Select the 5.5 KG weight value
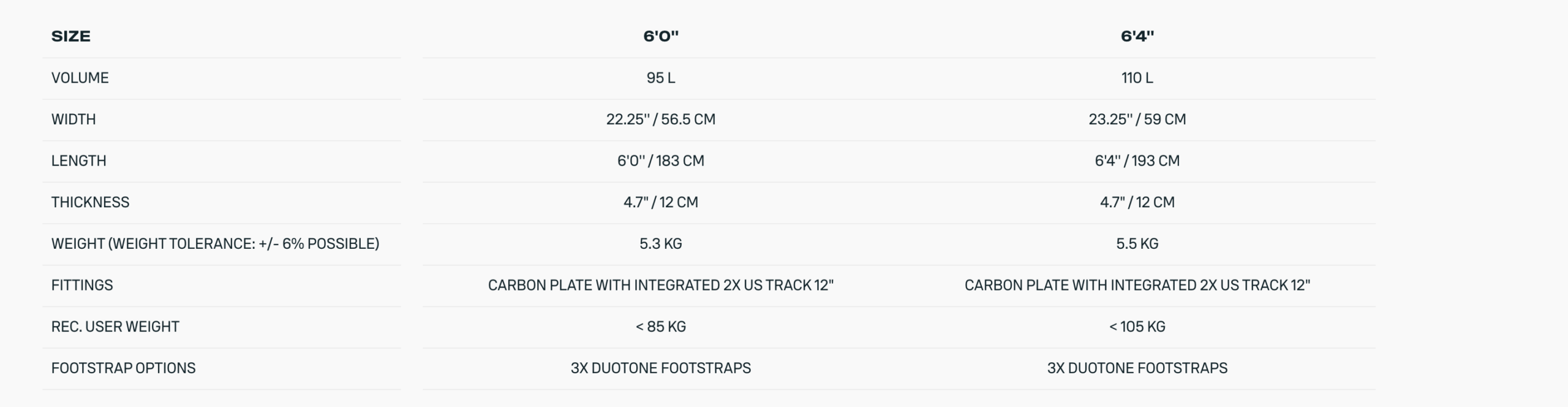 (1137, 244)
